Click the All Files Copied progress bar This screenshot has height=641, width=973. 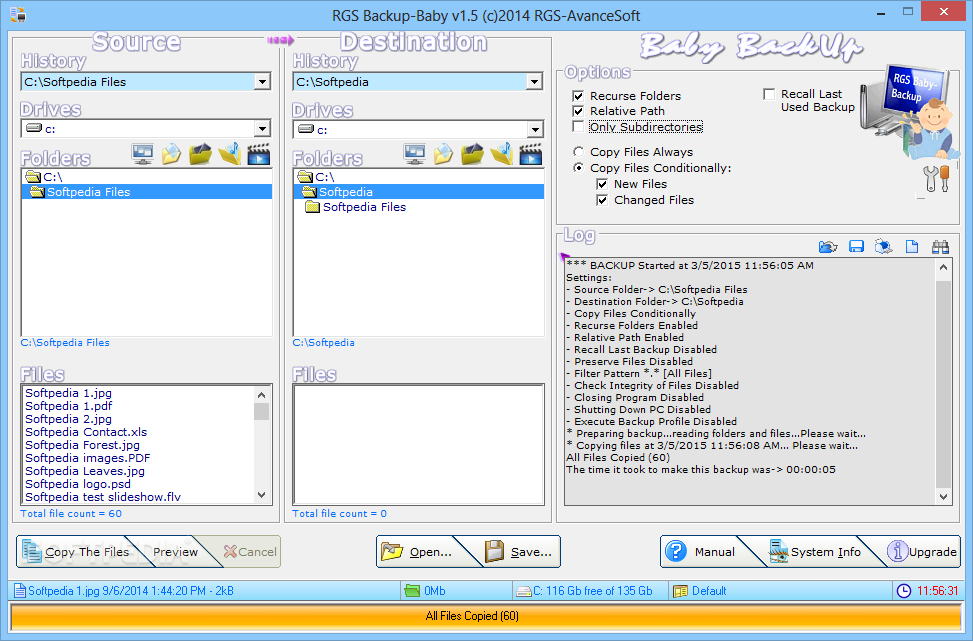[486, 616]
